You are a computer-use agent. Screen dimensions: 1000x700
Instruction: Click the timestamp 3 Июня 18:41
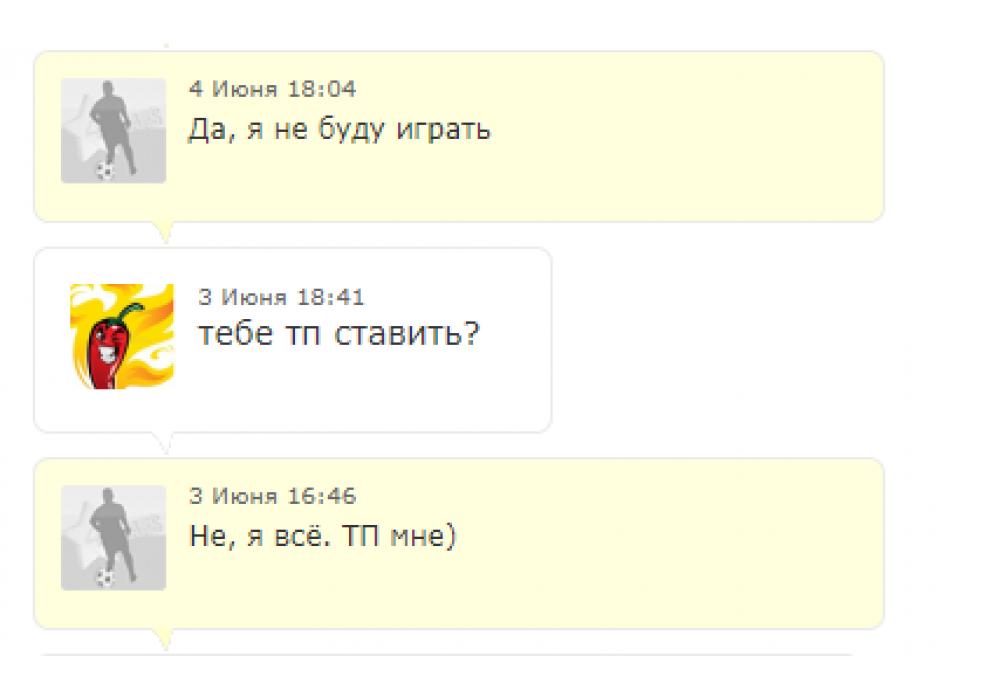pyautogui.click(x=281, y=297)
